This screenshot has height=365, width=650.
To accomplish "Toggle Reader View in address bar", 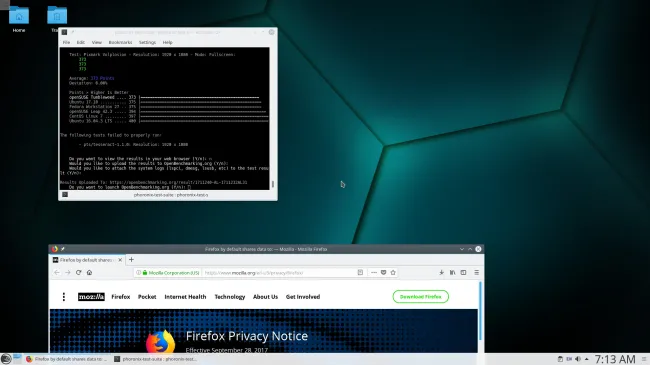I will point(360,273).
